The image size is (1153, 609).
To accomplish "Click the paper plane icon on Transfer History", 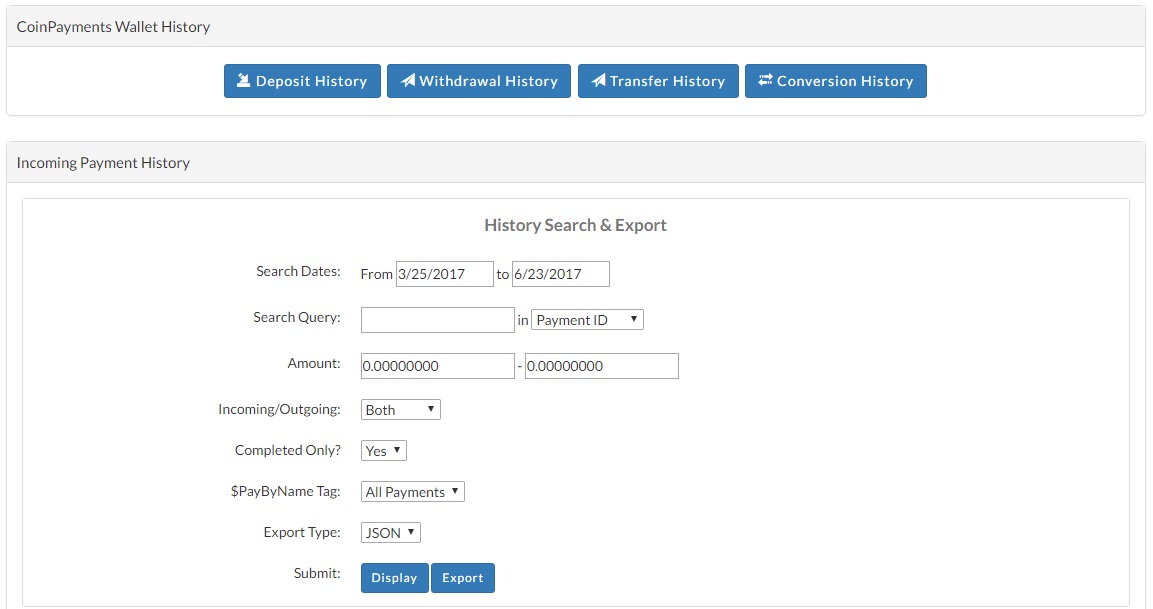I will click(x=598, y=81).
